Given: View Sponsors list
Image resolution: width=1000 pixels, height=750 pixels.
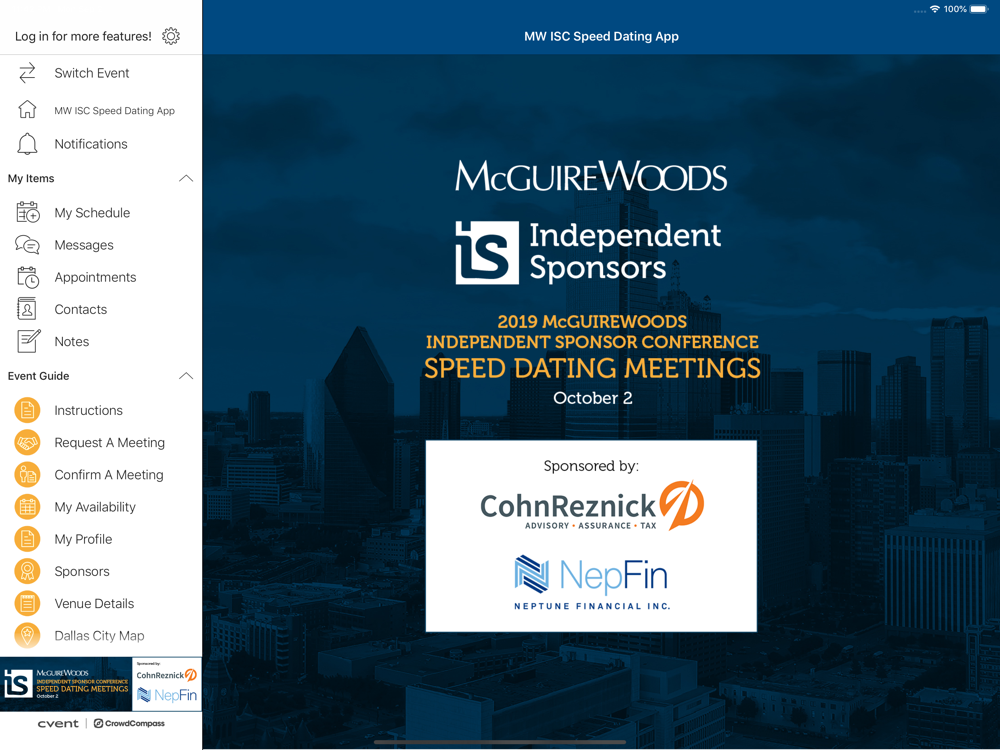Looking at the screenshot, I should coord(101,571).
